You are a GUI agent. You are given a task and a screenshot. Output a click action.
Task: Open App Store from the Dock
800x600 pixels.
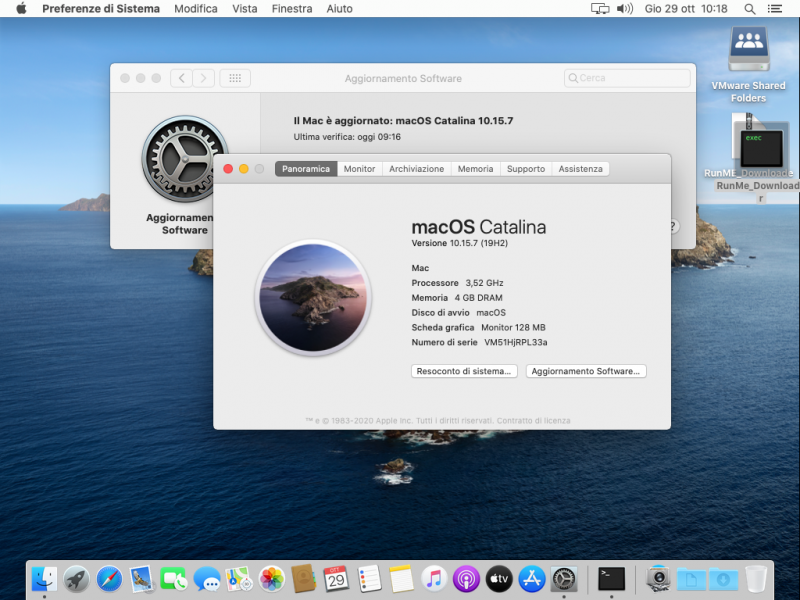click(532, 579)
